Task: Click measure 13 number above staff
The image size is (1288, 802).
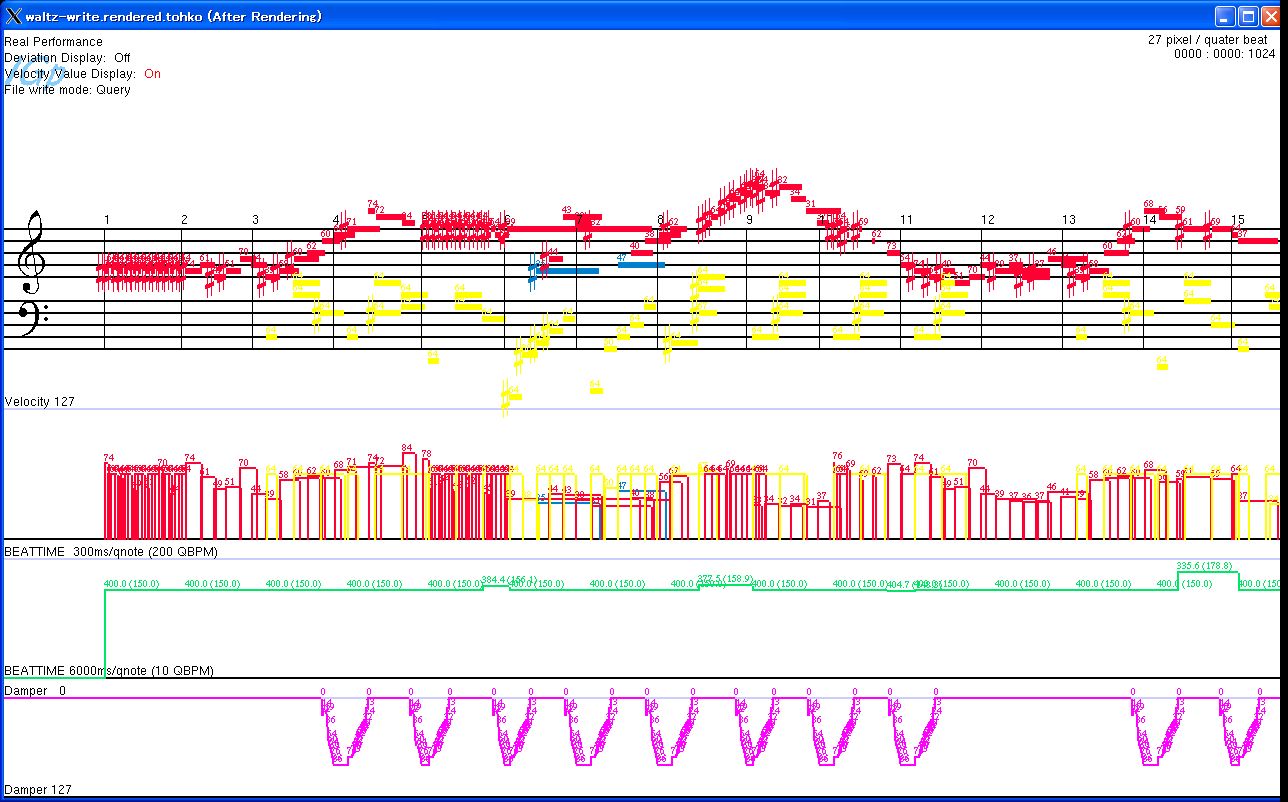Action: (1068, 220)
